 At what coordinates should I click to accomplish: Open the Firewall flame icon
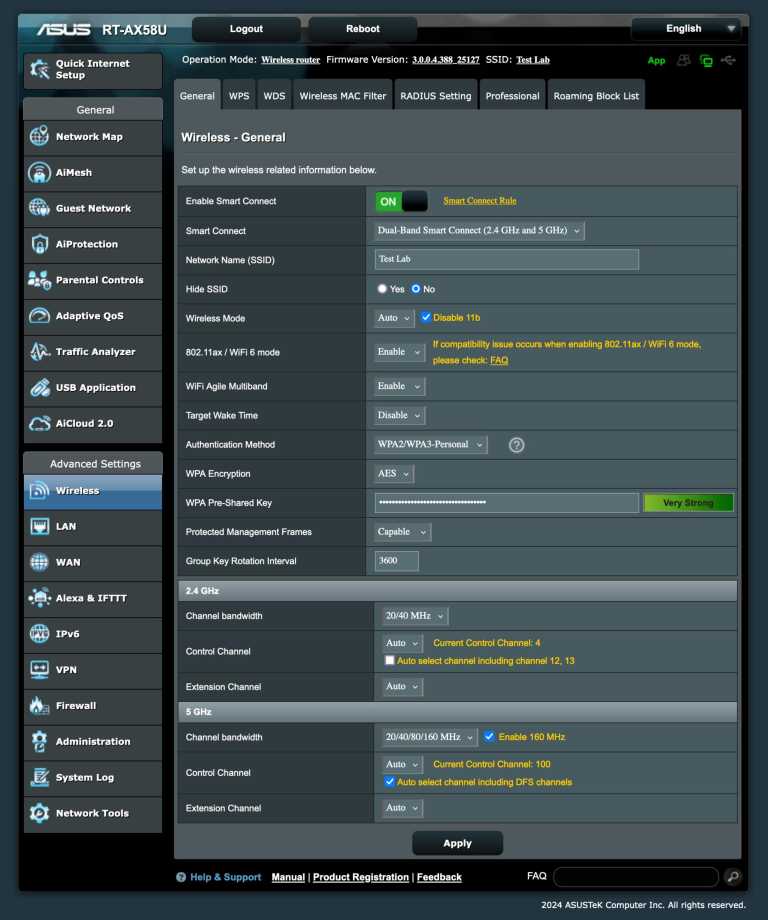coord(40,706)
